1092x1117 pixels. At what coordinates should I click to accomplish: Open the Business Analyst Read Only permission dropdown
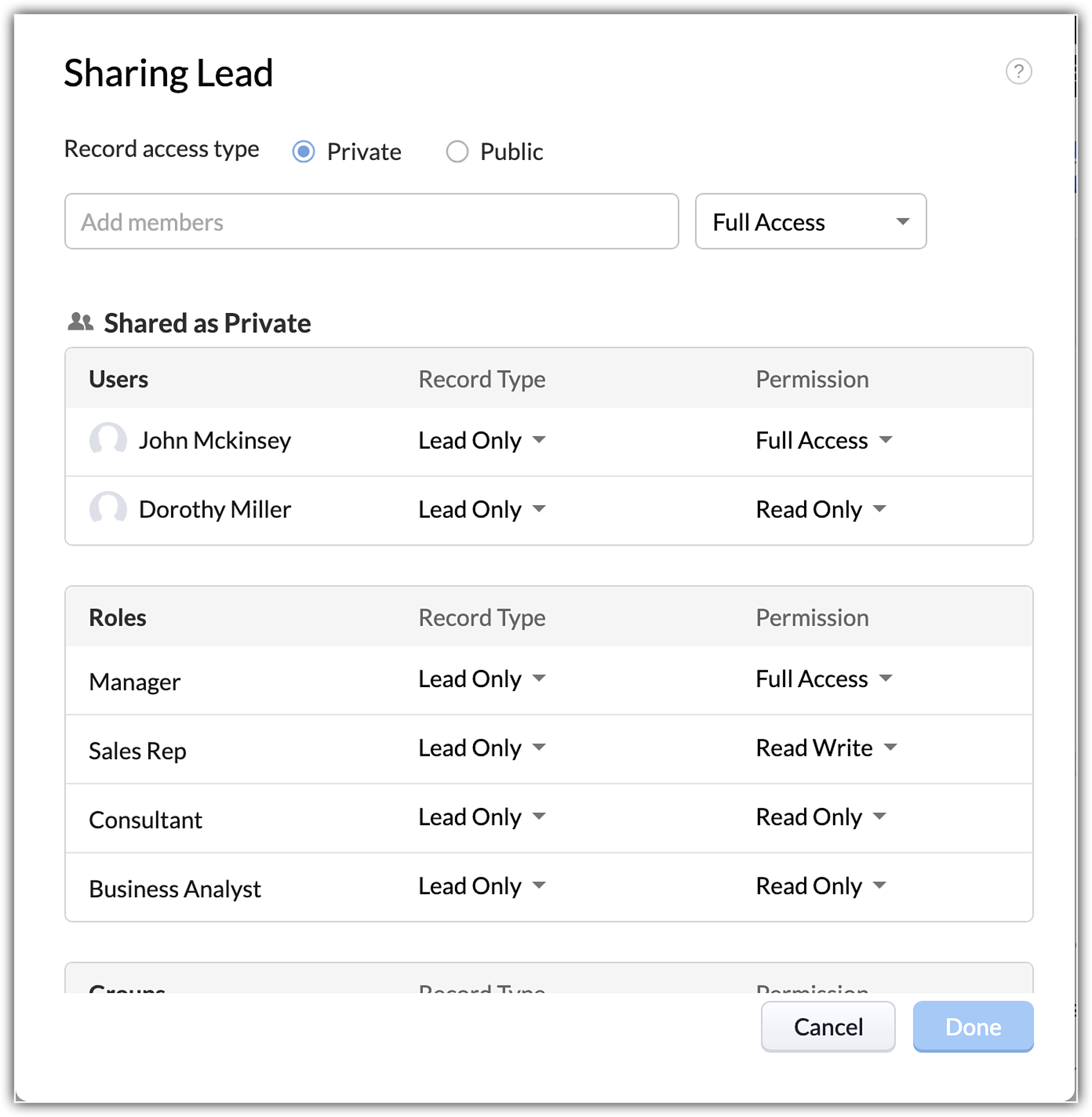(821, 886)
